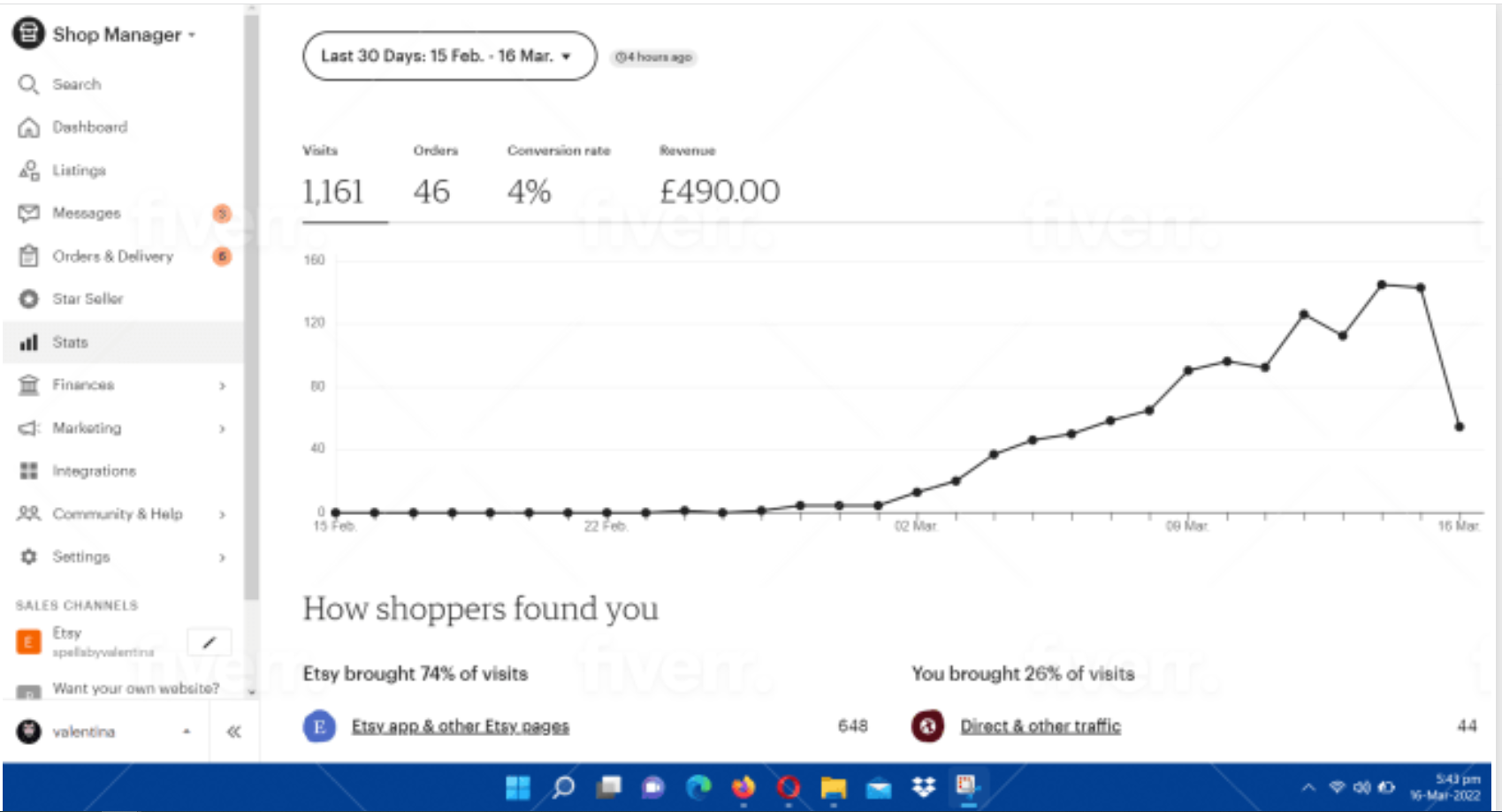Open Orders & Delivery
This screenshot has width=1502, height=812.
[x=113, y=255]
